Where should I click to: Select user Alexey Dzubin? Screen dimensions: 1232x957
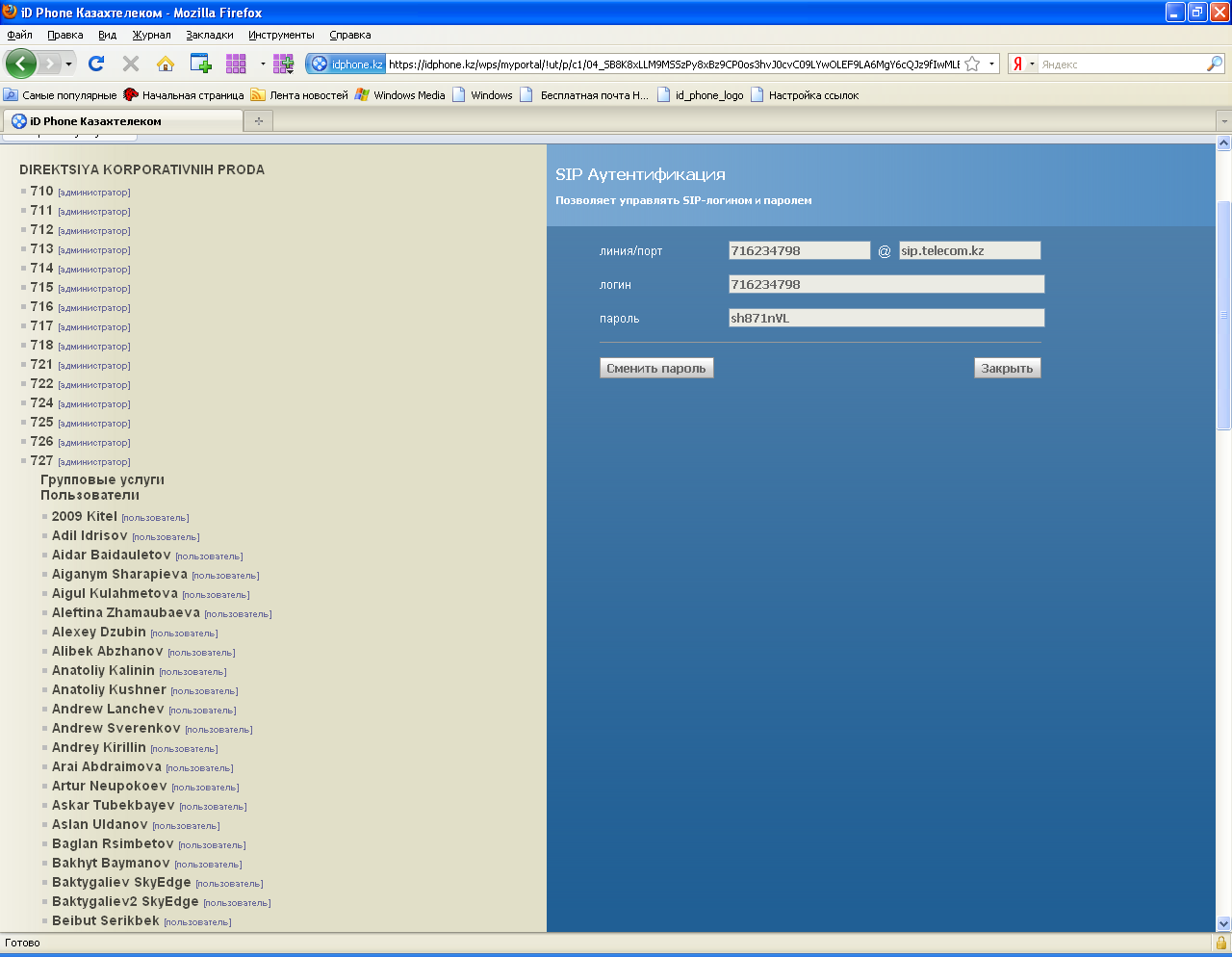pyautogui.click(x=99, y=632)
